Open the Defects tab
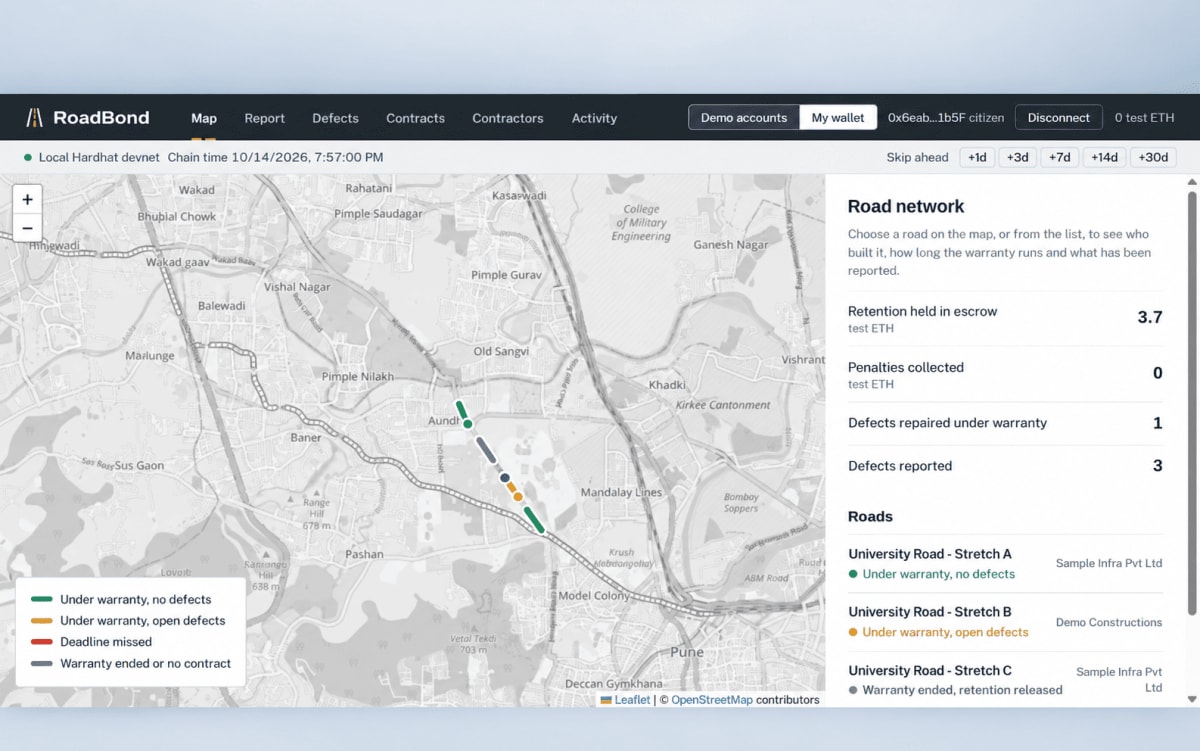This screenshot has height=751, width=1200. click(335, 118)
